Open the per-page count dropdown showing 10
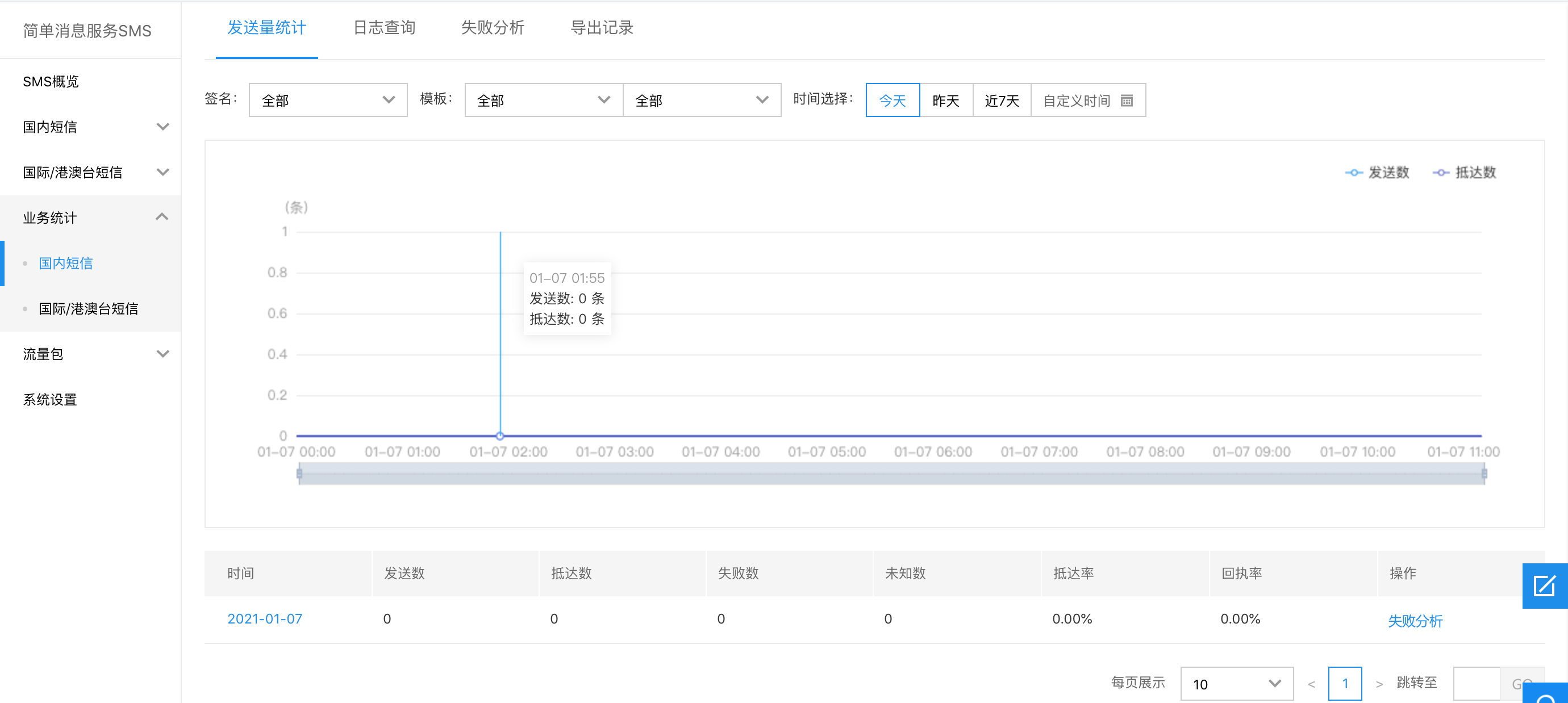The image size is (1568, 703). click(1236, 684)
